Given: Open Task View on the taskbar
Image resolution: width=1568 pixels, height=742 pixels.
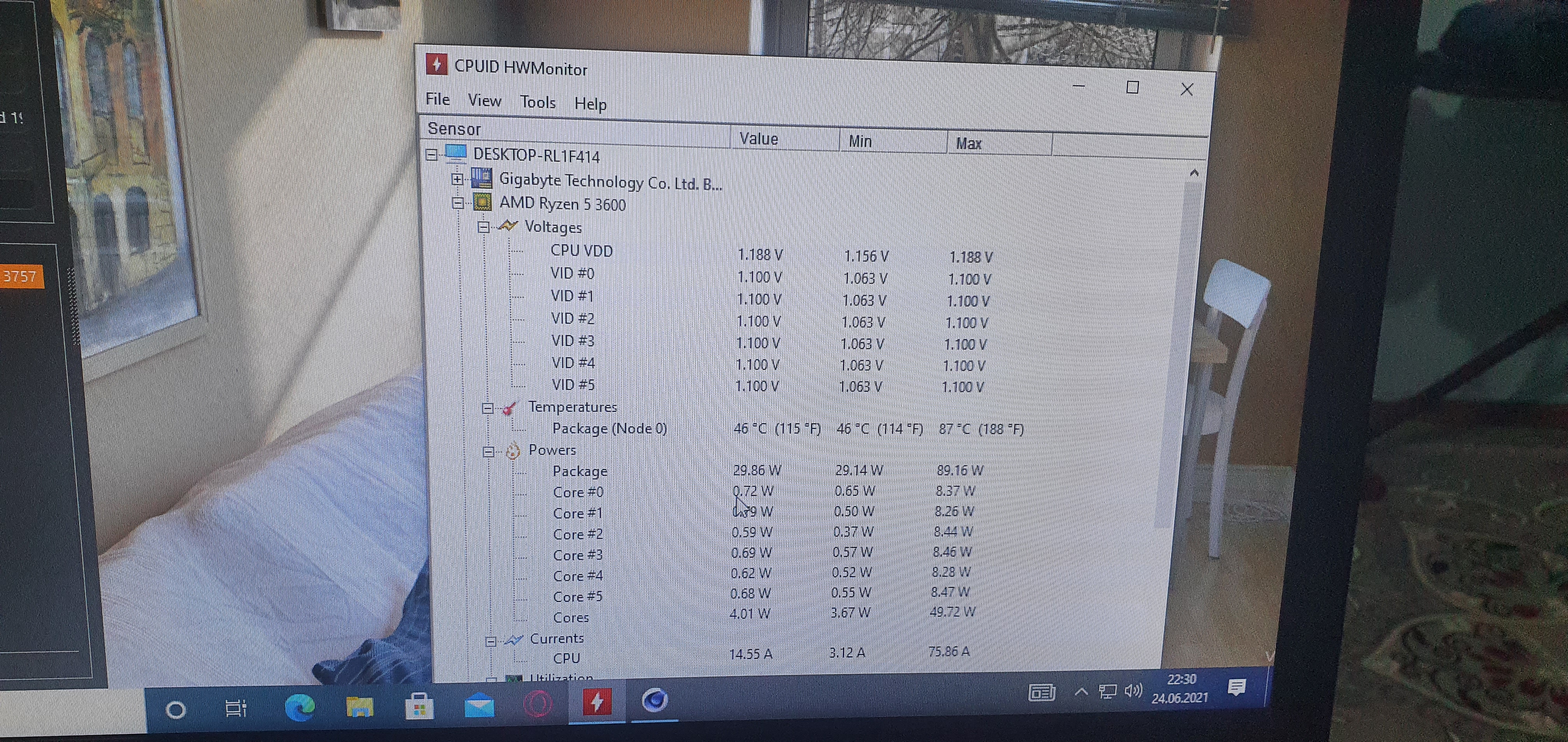Looking at the screenshot, I should pos(236,709).
